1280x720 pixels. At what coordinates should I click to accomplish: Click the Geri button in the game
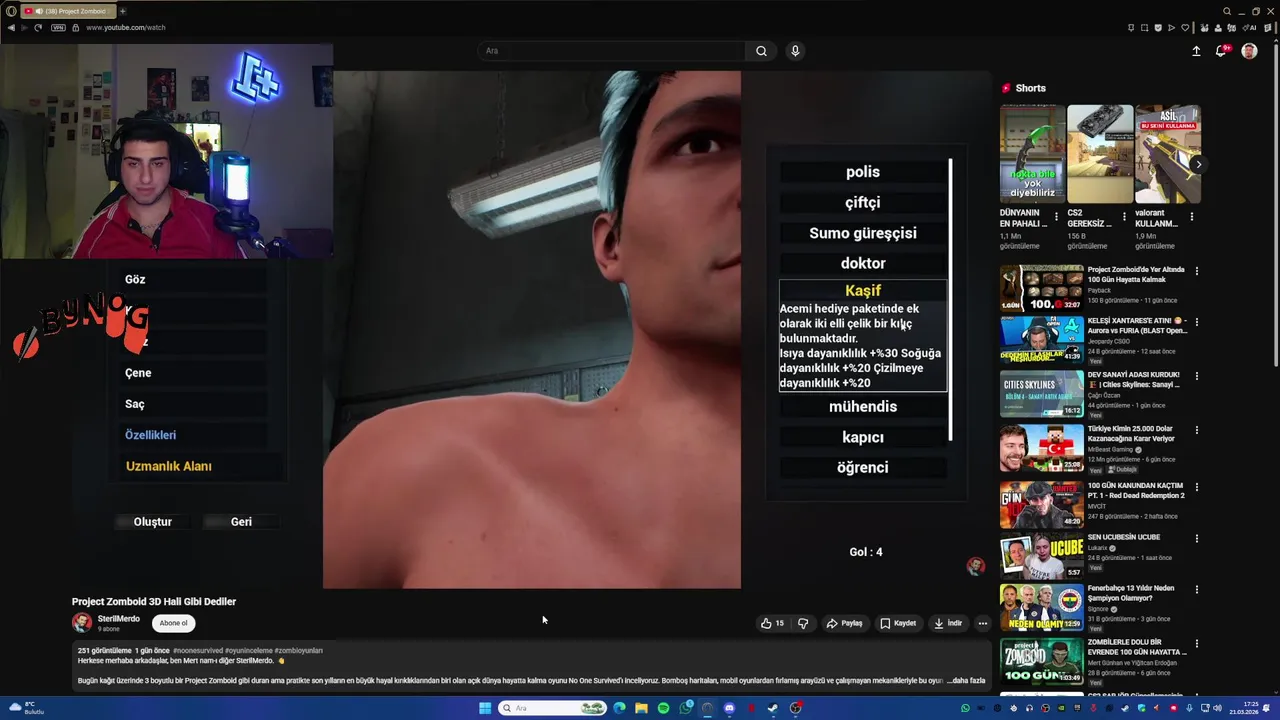click(x=241, y=522)
